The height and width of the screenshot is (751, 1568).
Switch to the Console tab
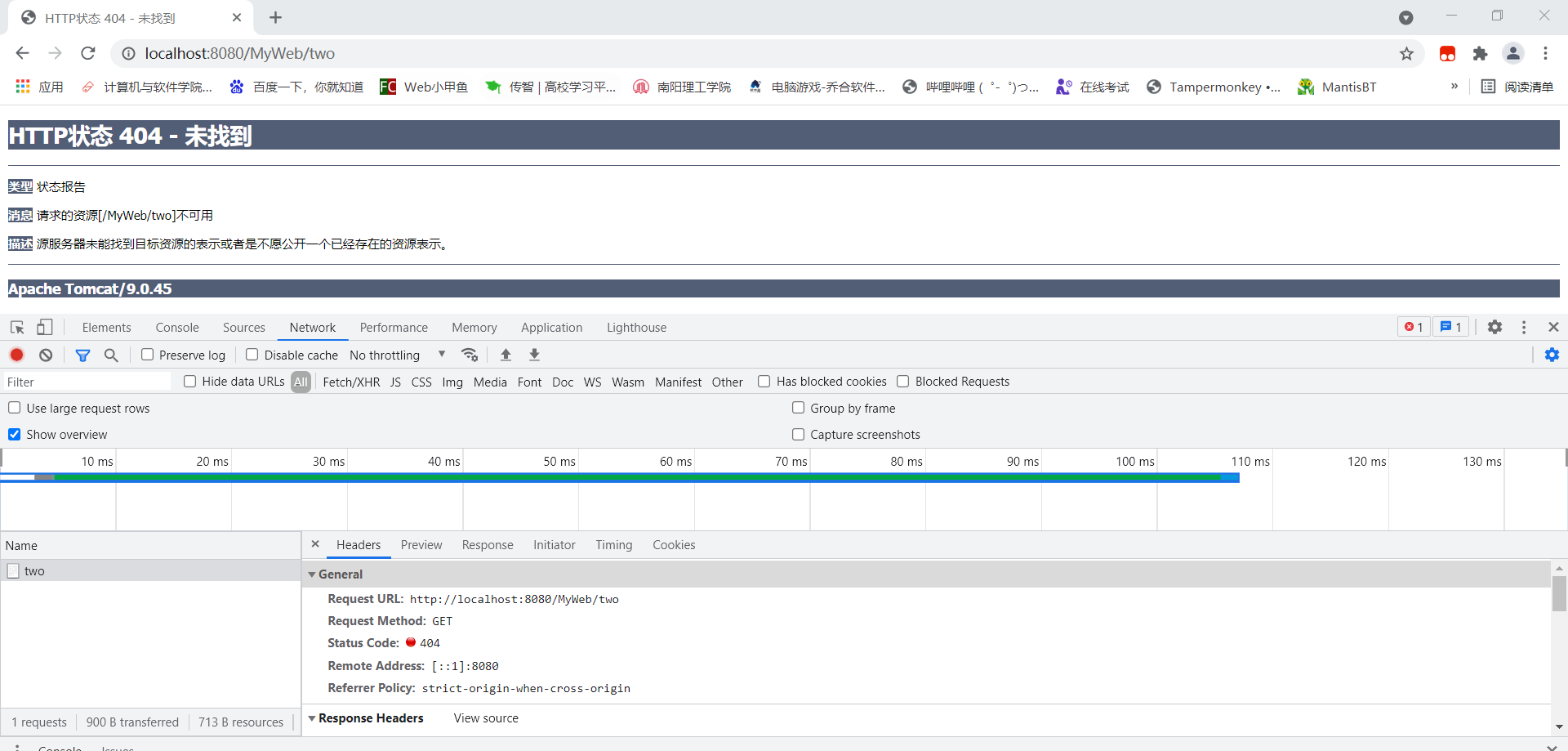pos(177,327)
